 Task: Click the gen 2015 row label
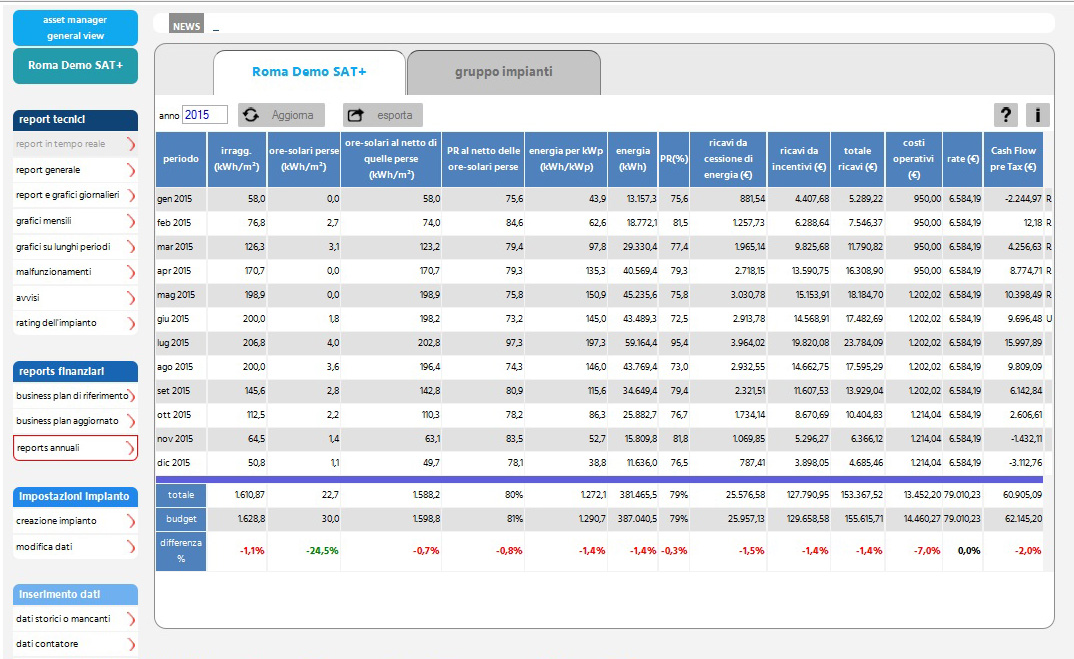pyautogui.click(x=175, y=199)
